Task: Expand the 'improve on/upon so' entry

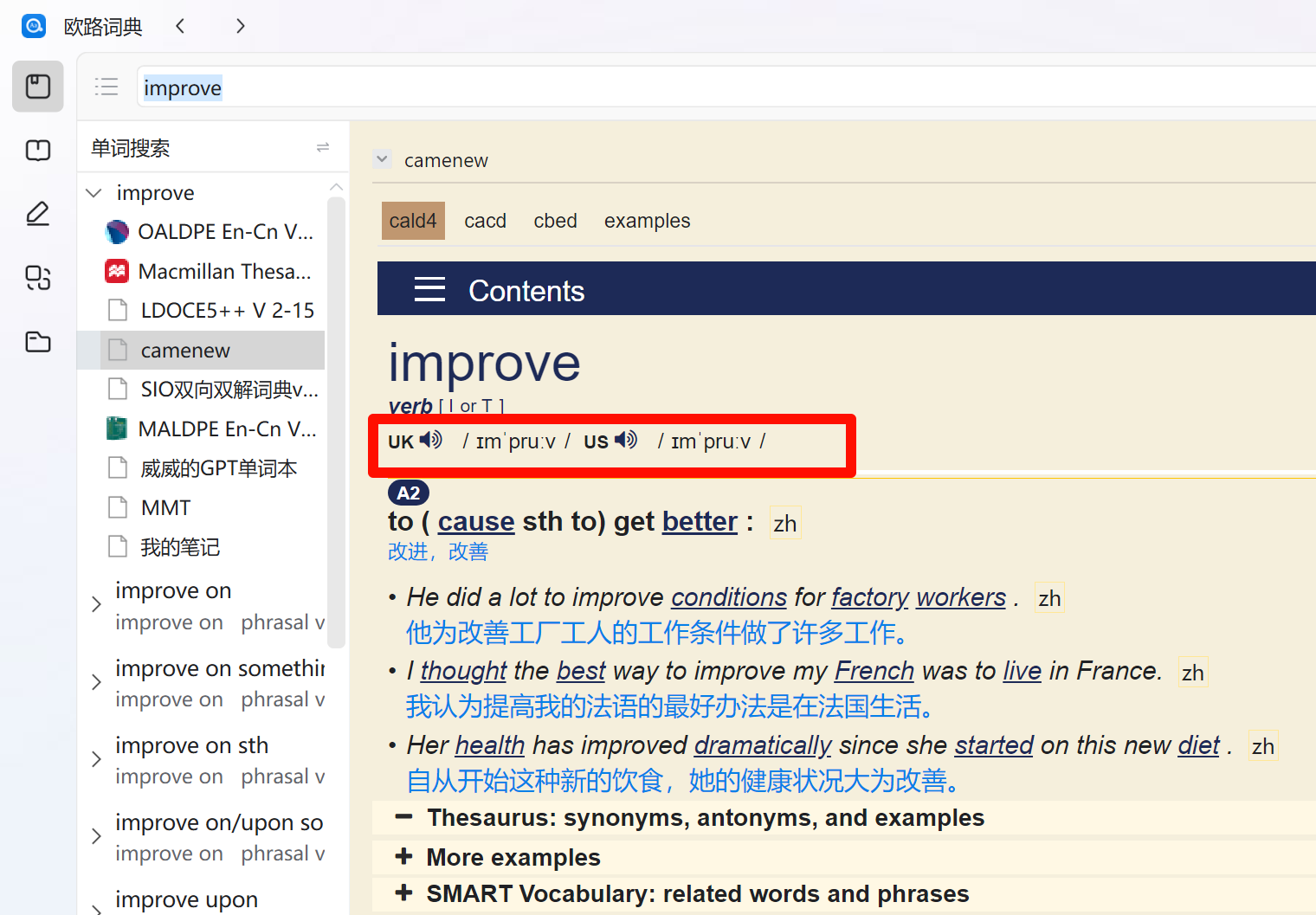Action: pyautogui.click(x=97, y=836)
